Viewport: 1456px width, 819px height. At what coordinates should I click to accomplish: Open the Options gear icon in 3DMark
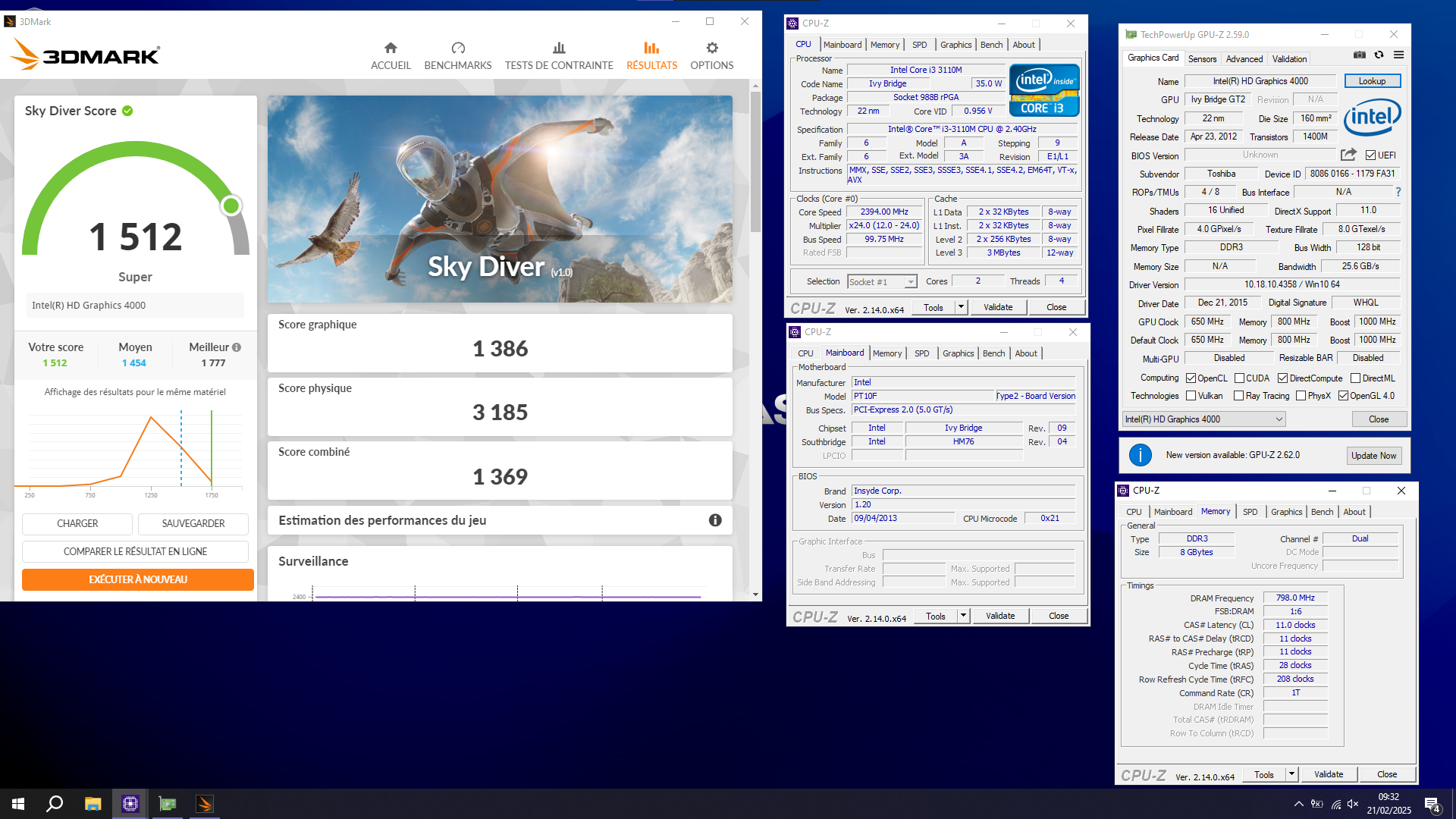712,48
